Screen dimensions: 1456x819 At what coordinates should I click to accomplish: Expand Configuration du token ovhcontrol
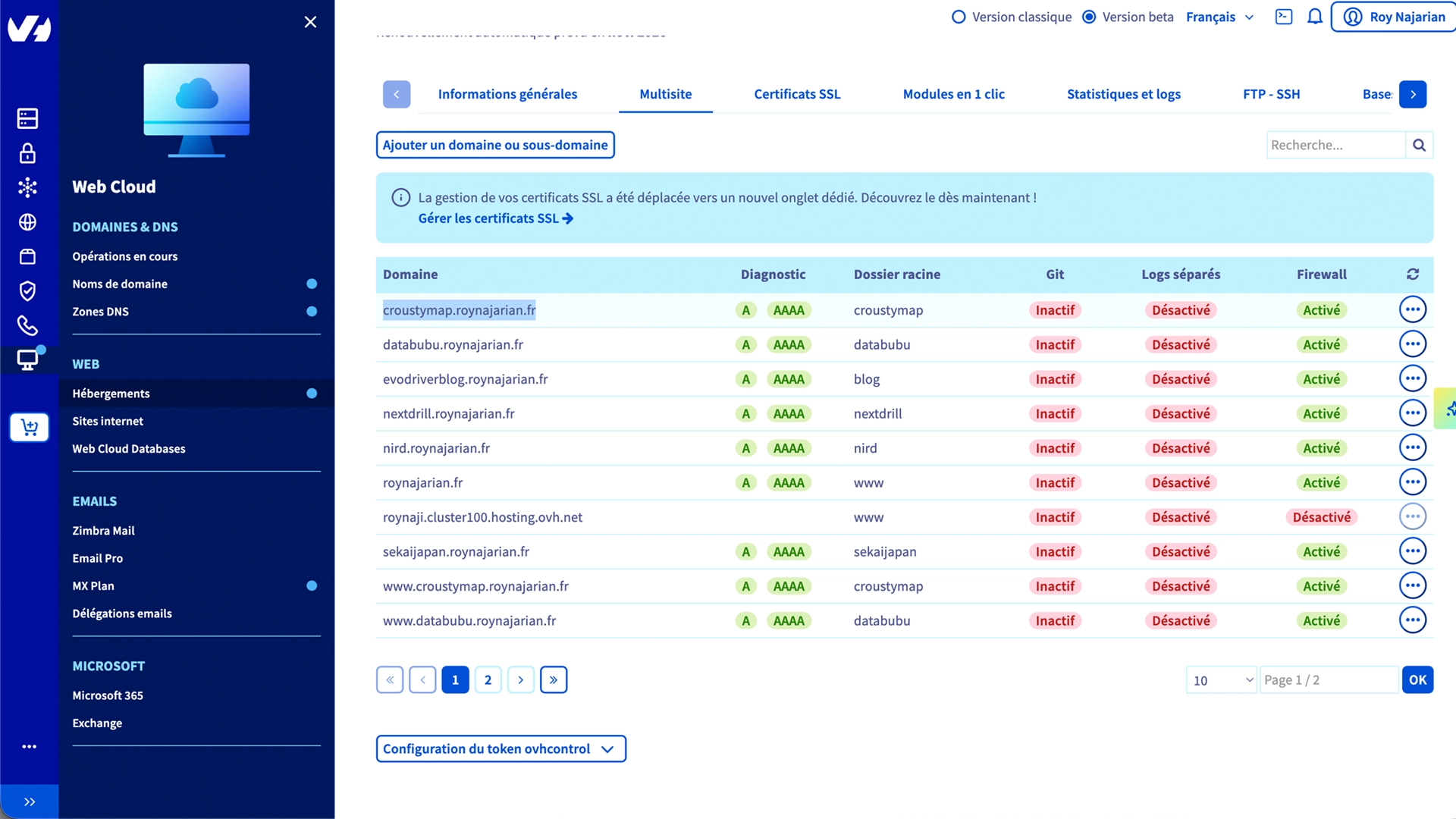tap(501, 748)
